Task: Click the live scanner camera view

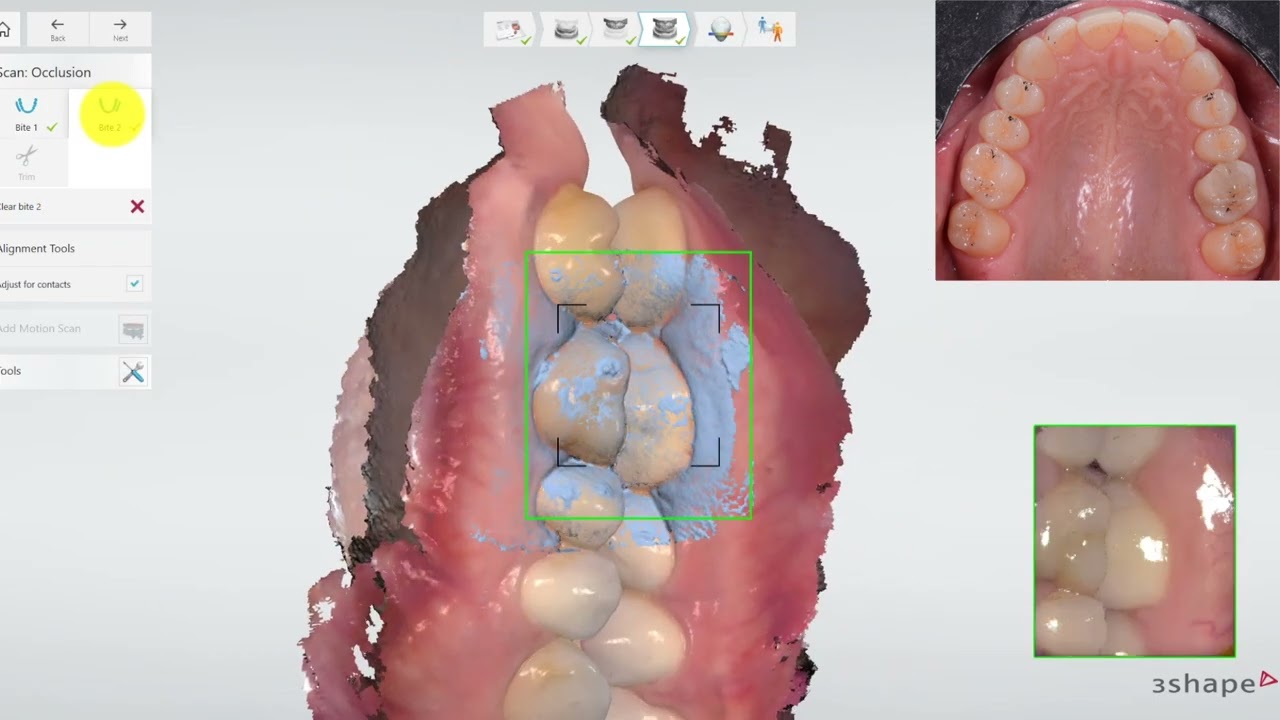Action: click(1135, 541)
